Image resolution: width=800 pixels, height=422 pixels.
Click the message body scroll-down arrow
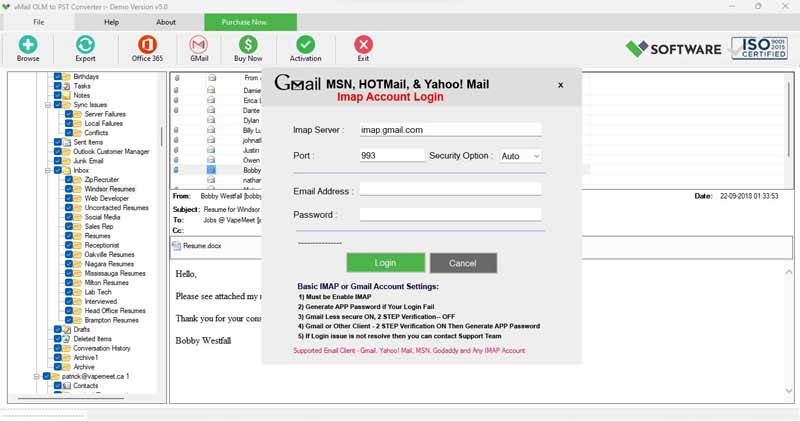pos(789,391)
